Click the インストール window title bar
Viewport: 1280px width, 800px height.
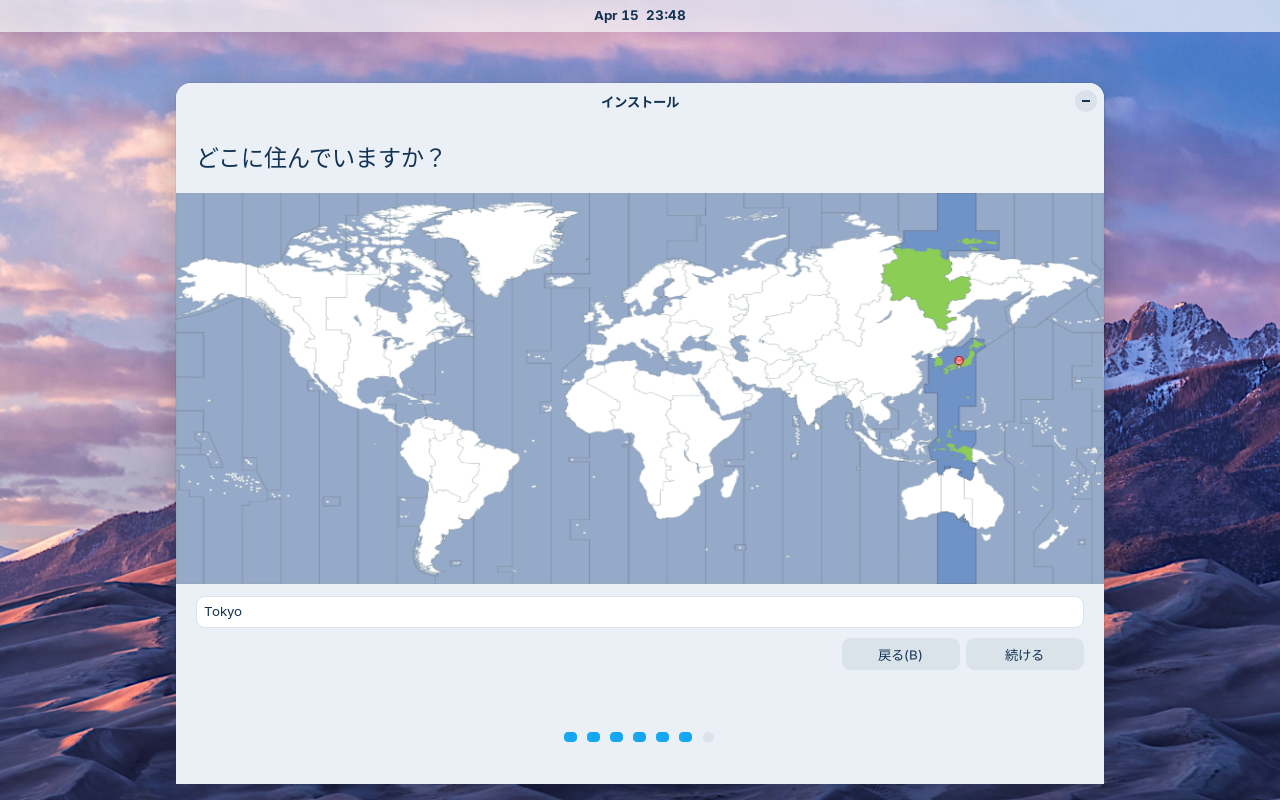640,102
